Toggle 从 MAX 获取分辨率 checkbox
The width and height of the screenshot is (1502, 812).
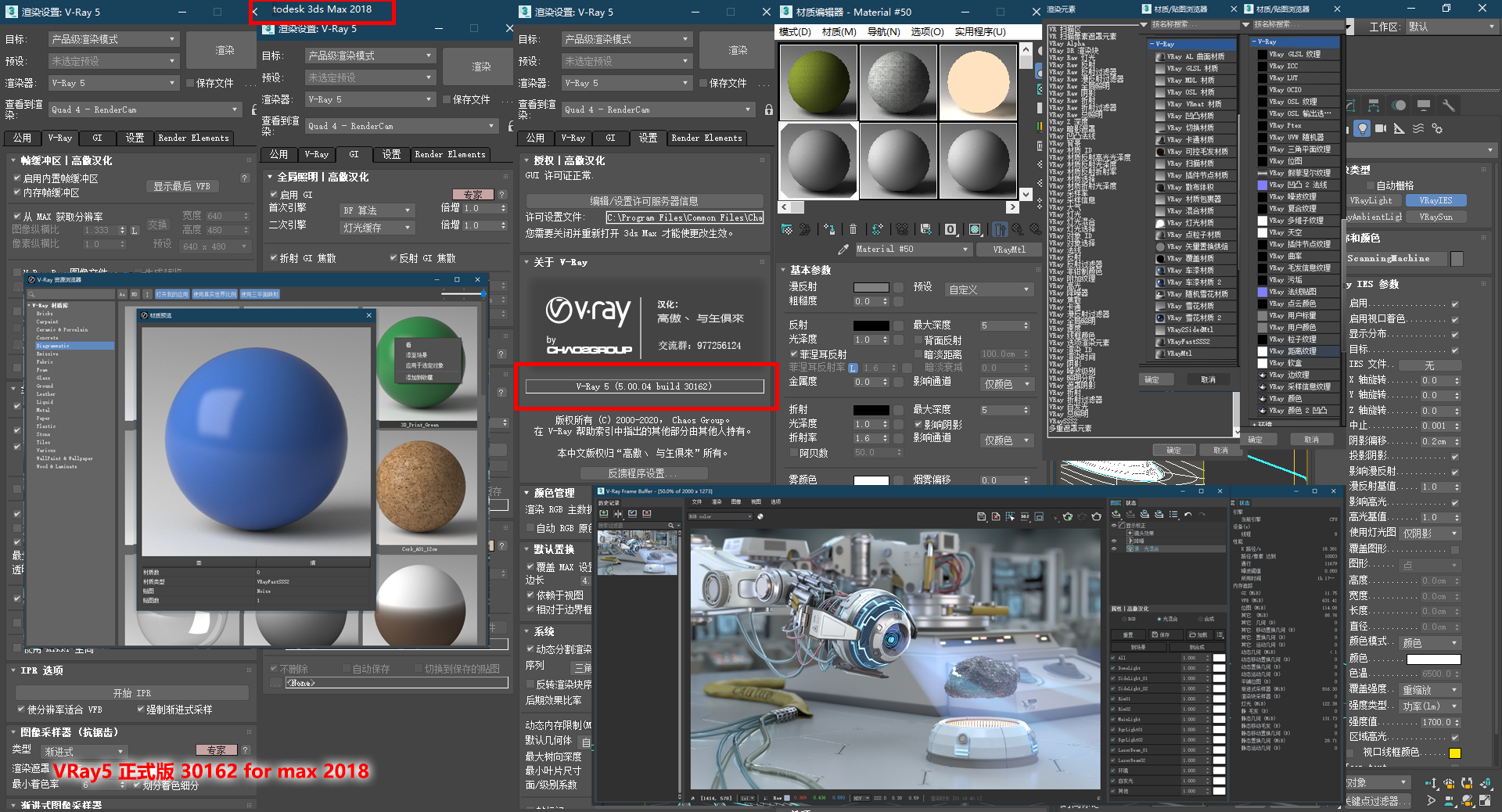pos(17,216)
